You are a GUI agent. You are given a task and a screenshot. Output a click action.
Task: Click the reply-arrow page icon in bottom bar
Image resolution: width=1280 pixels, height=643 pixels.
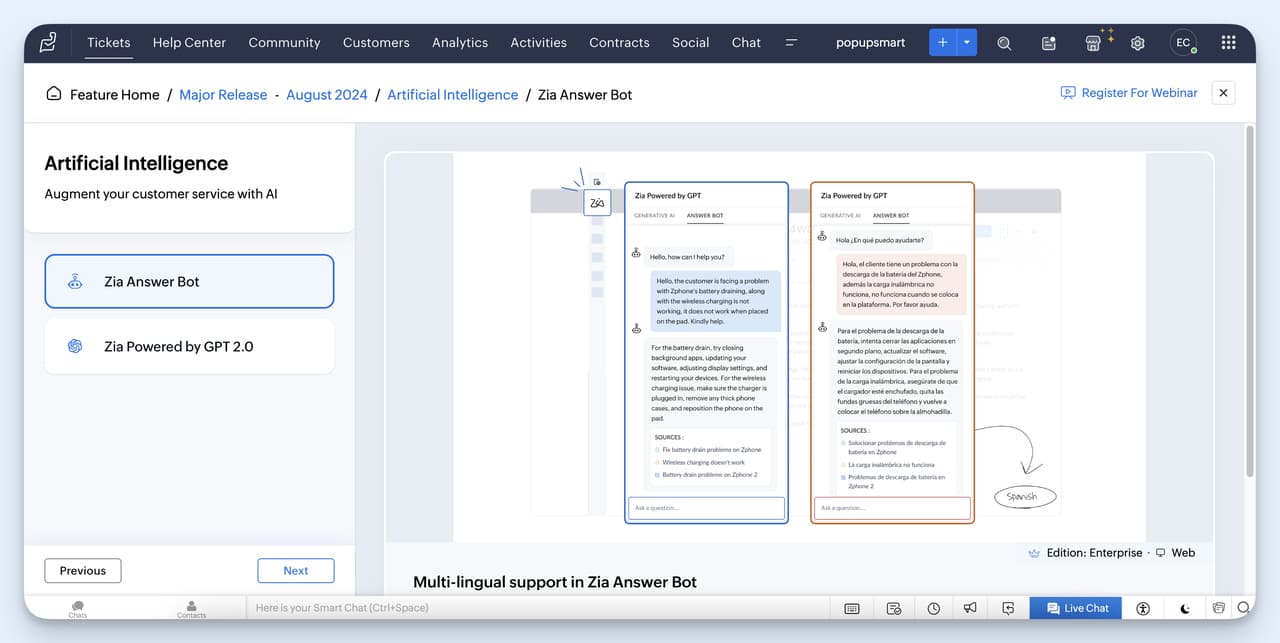click(x=1009, y=608)
